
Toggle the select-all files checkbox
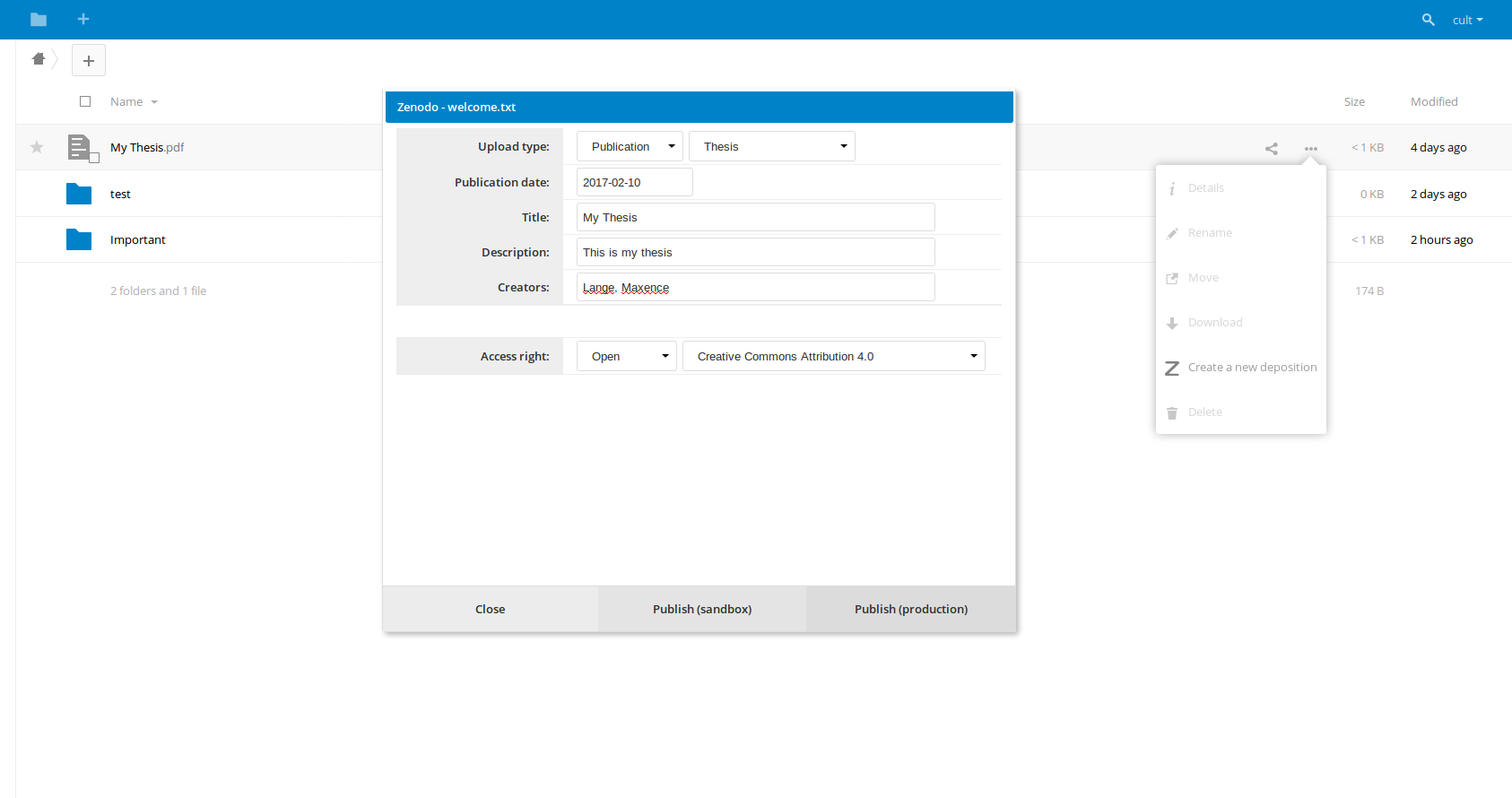85,101
